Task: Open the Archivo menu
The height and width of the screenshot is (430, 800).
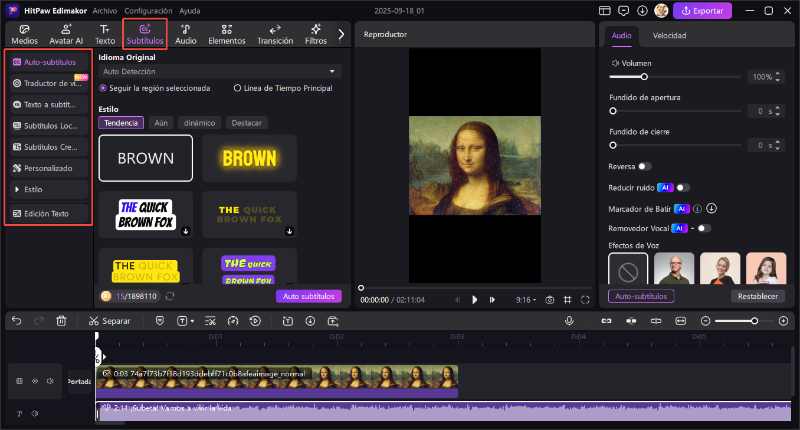Action: (105, 11)
